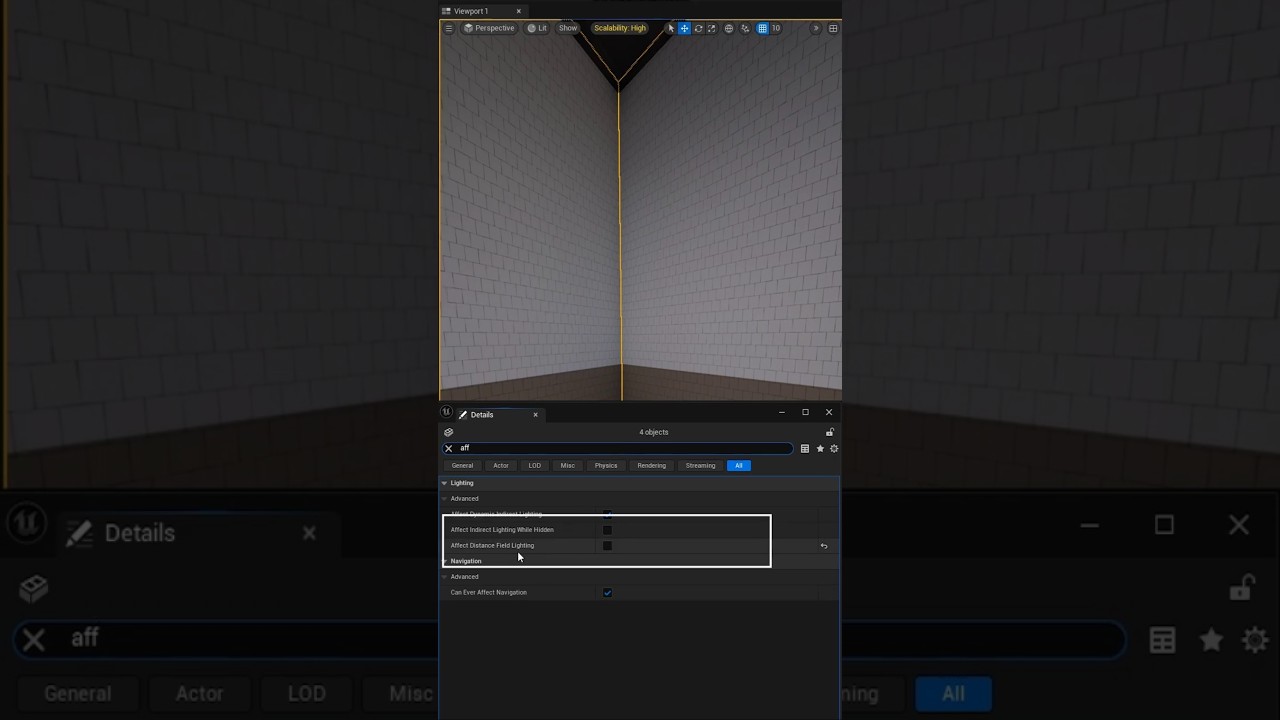Reset Affect Distance Field Lighting to default

(824, 546)
